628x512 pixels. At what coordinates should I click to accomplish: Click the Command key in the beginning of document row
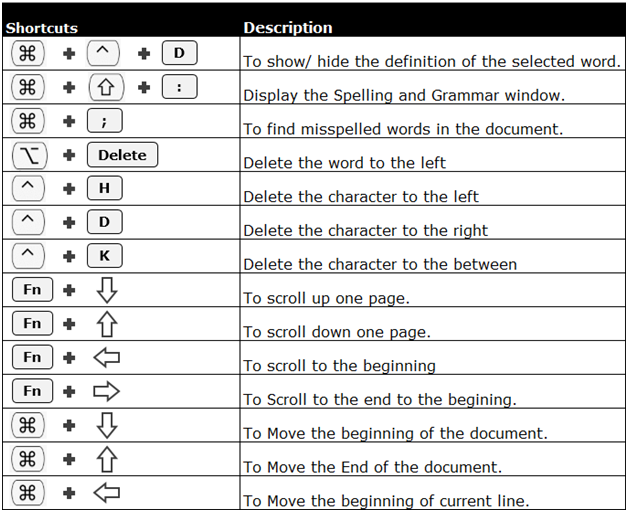coord(28,425)
